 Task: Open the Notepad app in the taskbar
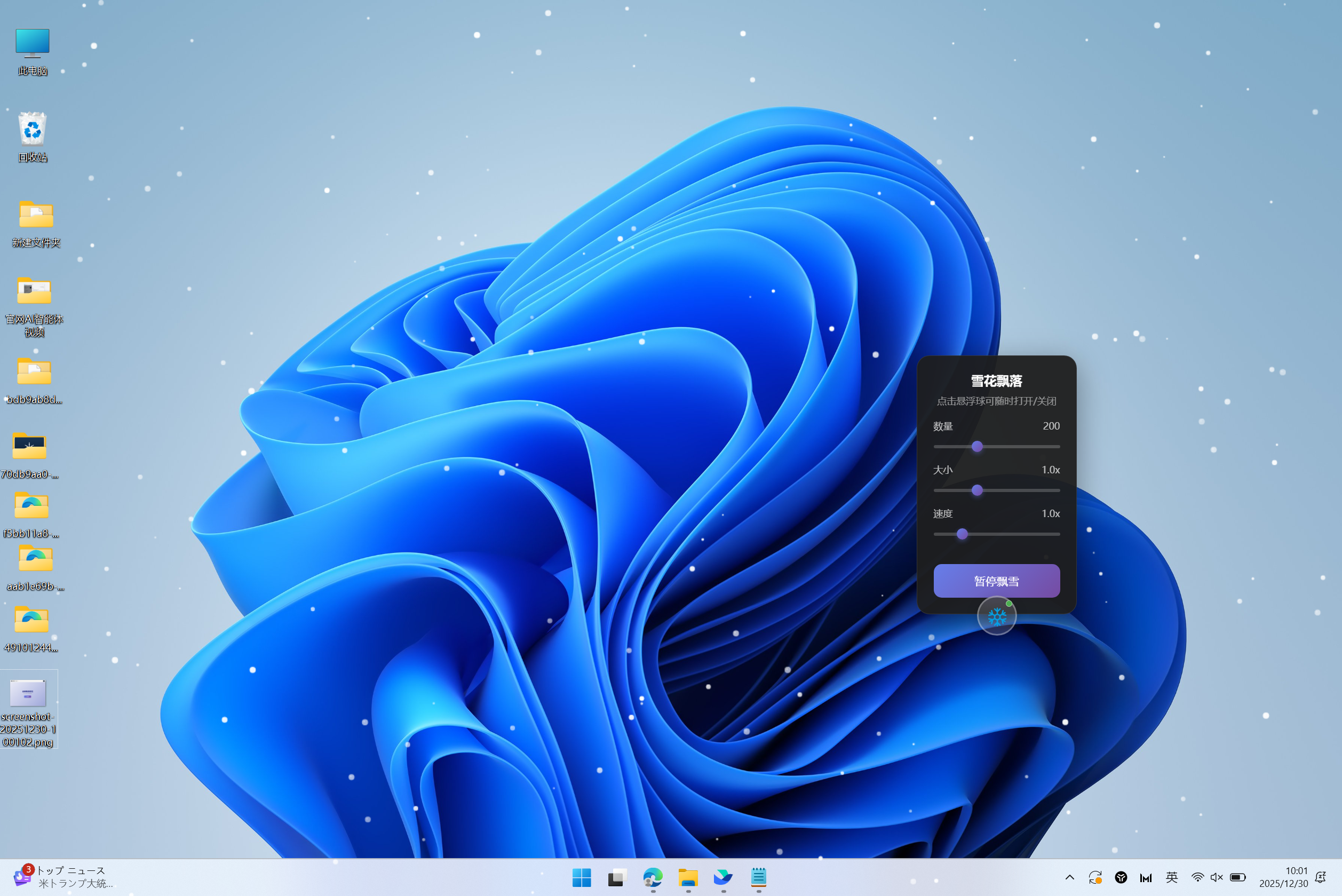759,877
